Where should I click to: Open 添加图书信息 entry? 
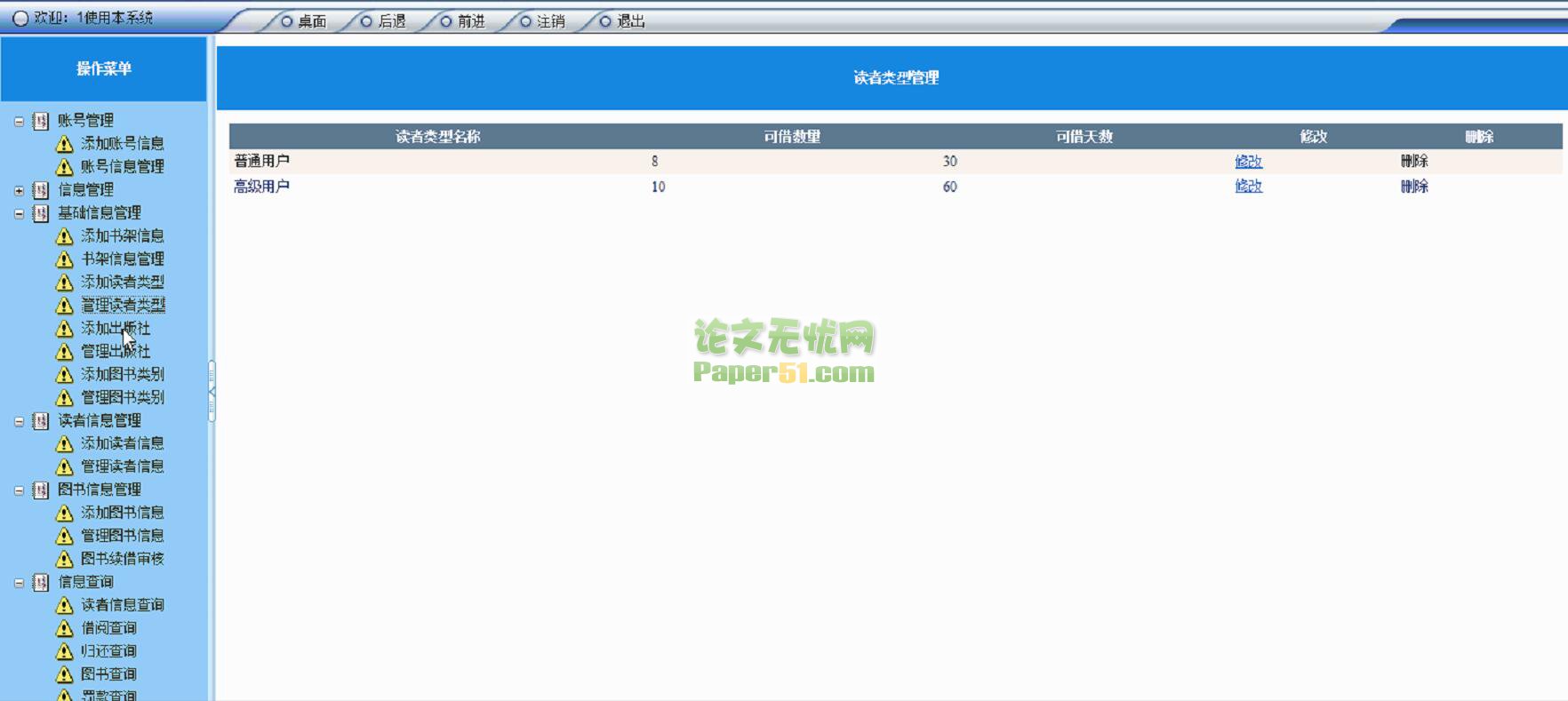tap(123, 512)
